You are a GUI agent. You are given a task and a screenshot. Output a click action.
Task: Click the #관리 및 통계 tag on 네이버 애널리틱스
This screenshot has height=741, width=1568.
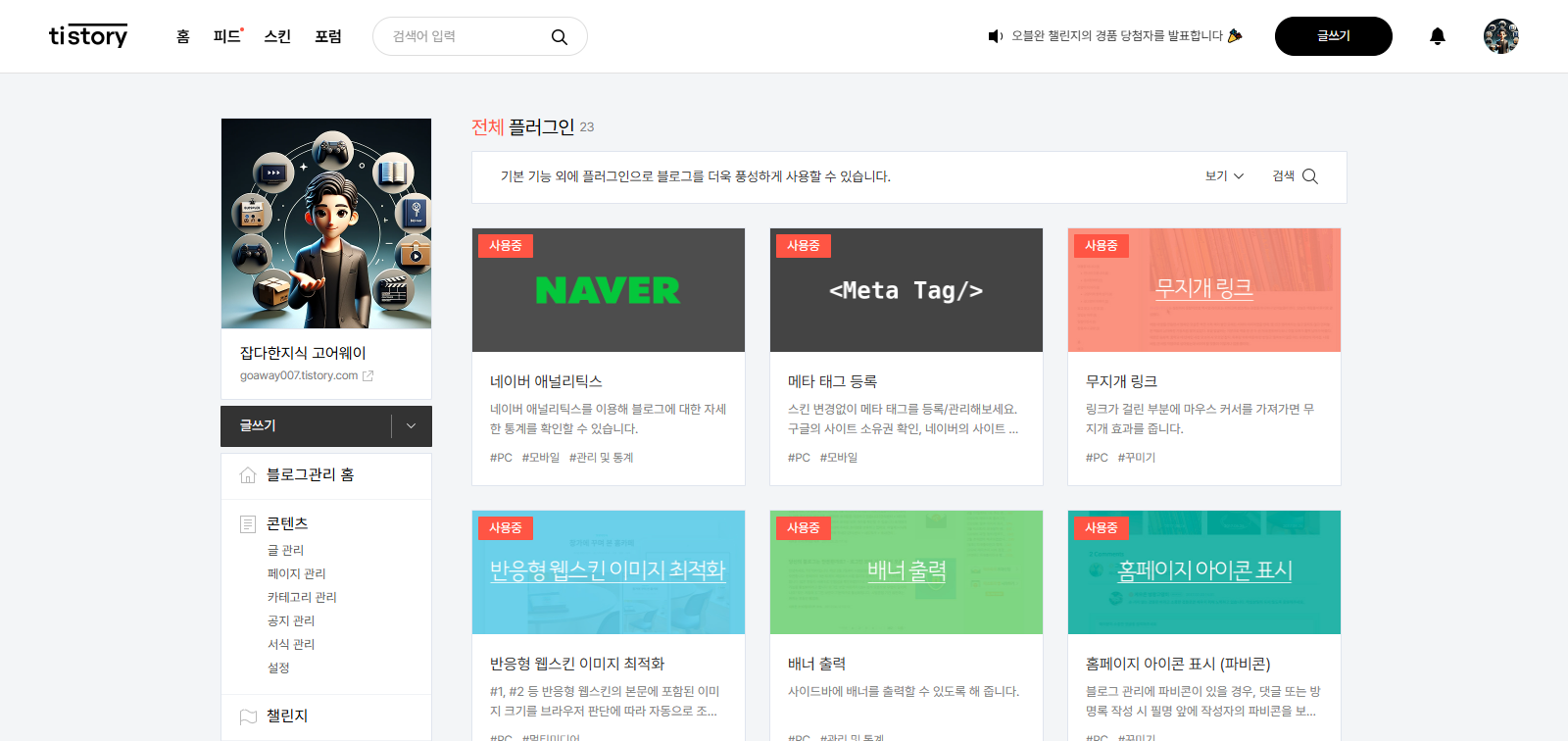pos(601,458)
